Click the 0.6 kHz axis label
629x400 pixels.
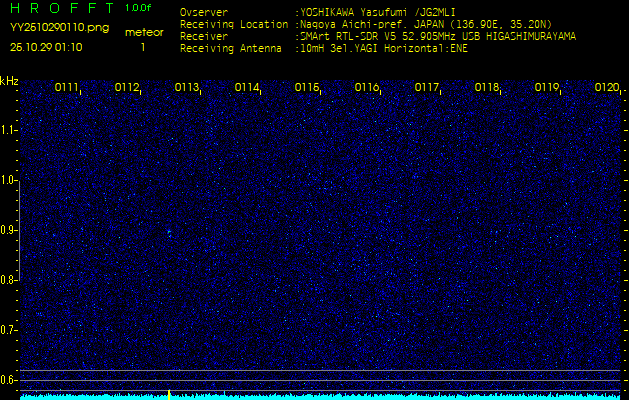tap(8, 380)
